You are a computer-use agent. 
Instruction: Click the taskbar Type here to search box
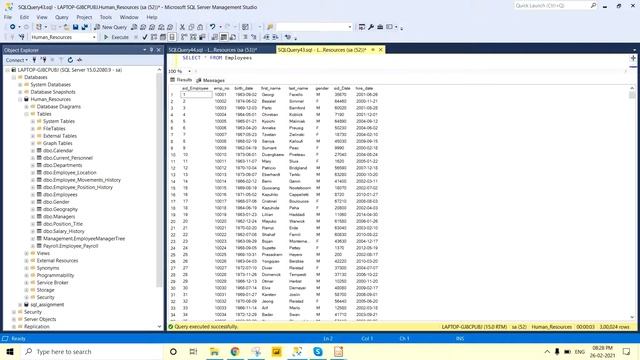tap(91, 351)
